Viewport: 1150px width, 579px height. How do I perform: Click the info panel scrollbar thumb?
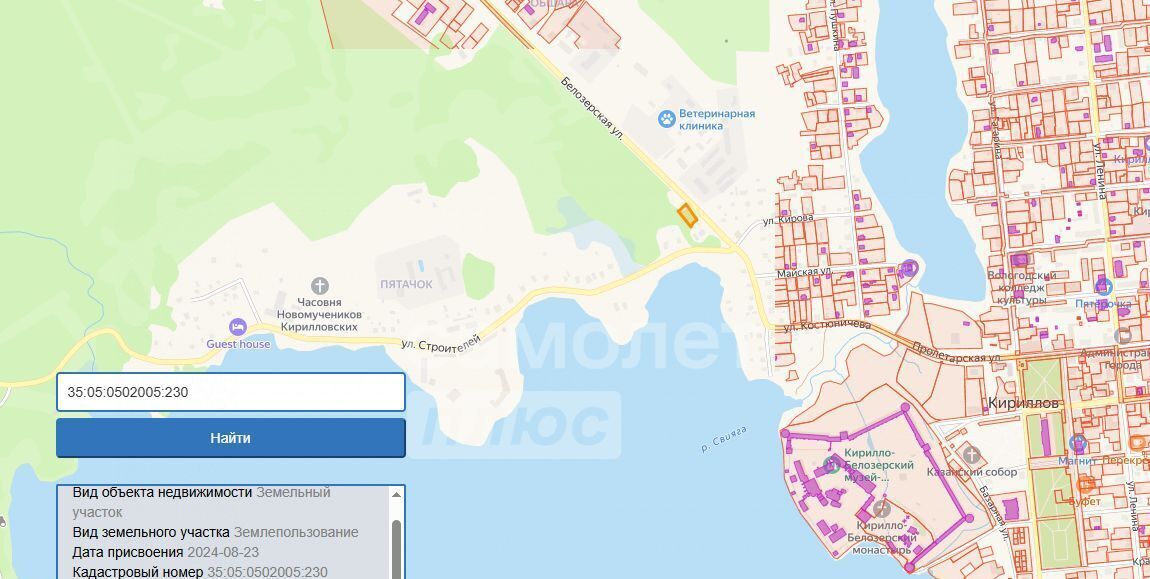point(396,549)
